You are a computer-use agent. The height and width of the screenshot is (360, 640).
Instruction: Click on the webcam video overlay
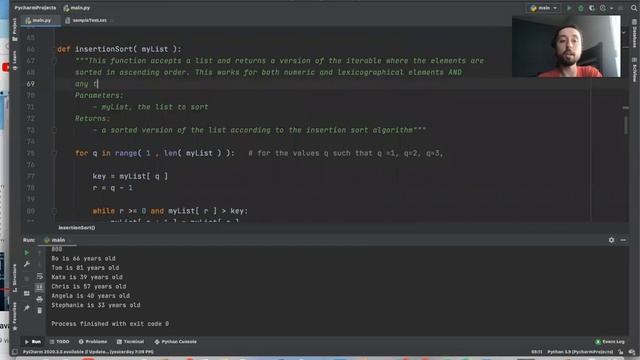pyautogui.click(x=566, y=46)
